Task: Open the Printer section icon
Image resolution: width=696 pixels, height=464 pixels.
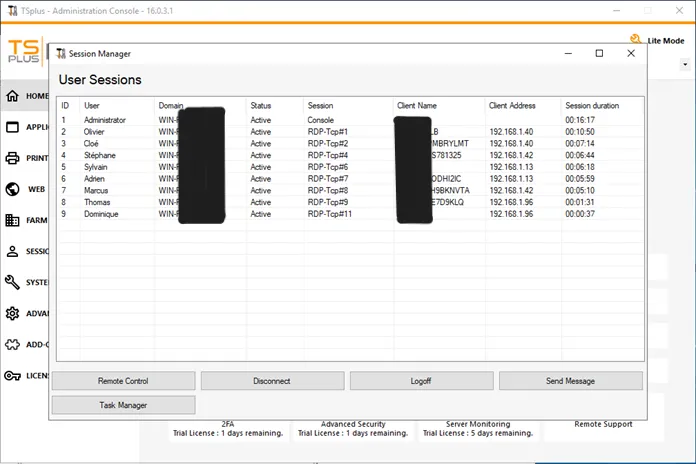Action: click(x=12, y=158)
